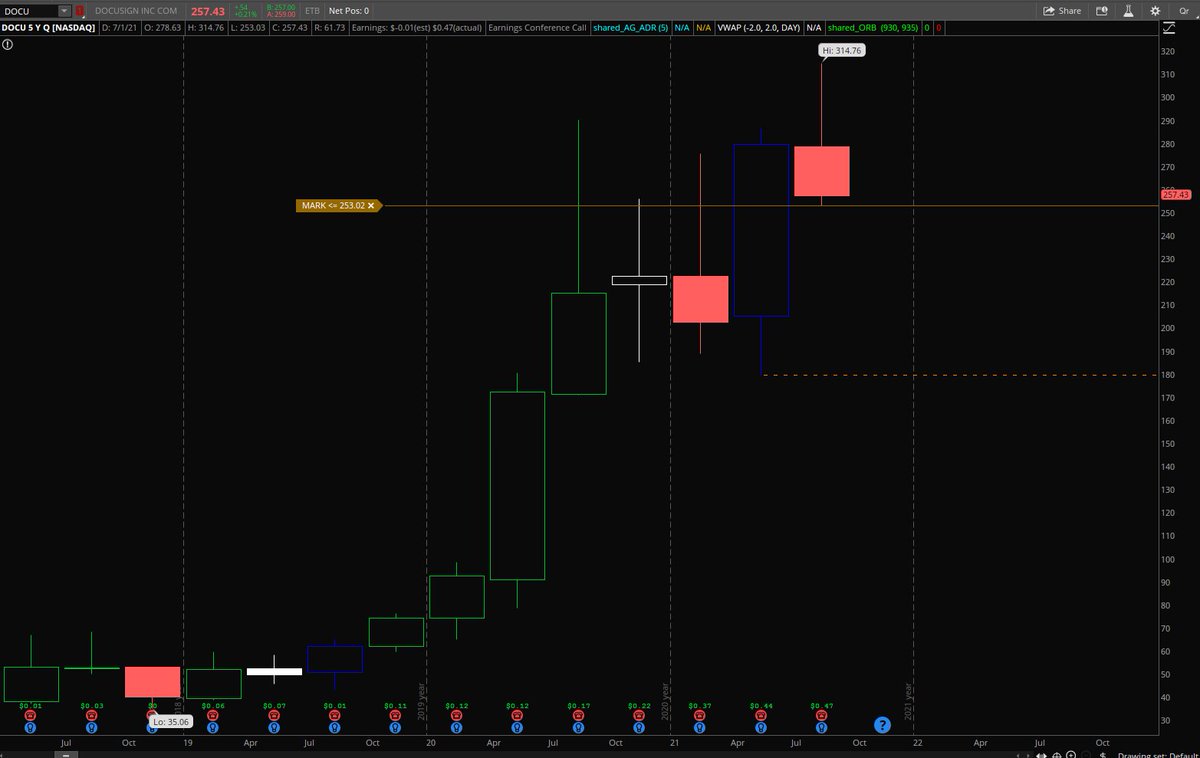Click the blue earnings bulb under $0.47

pyautogui.click(x=822, y=727)
